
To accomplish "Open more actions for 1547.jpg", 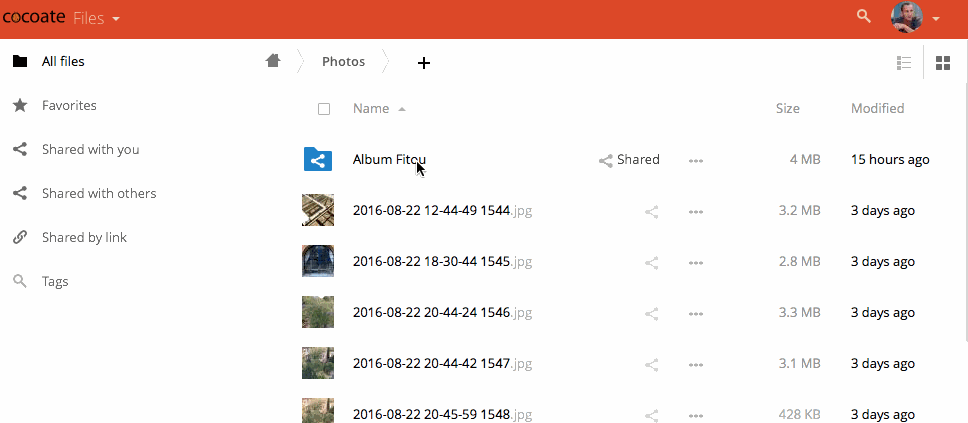I will [696, 365].
